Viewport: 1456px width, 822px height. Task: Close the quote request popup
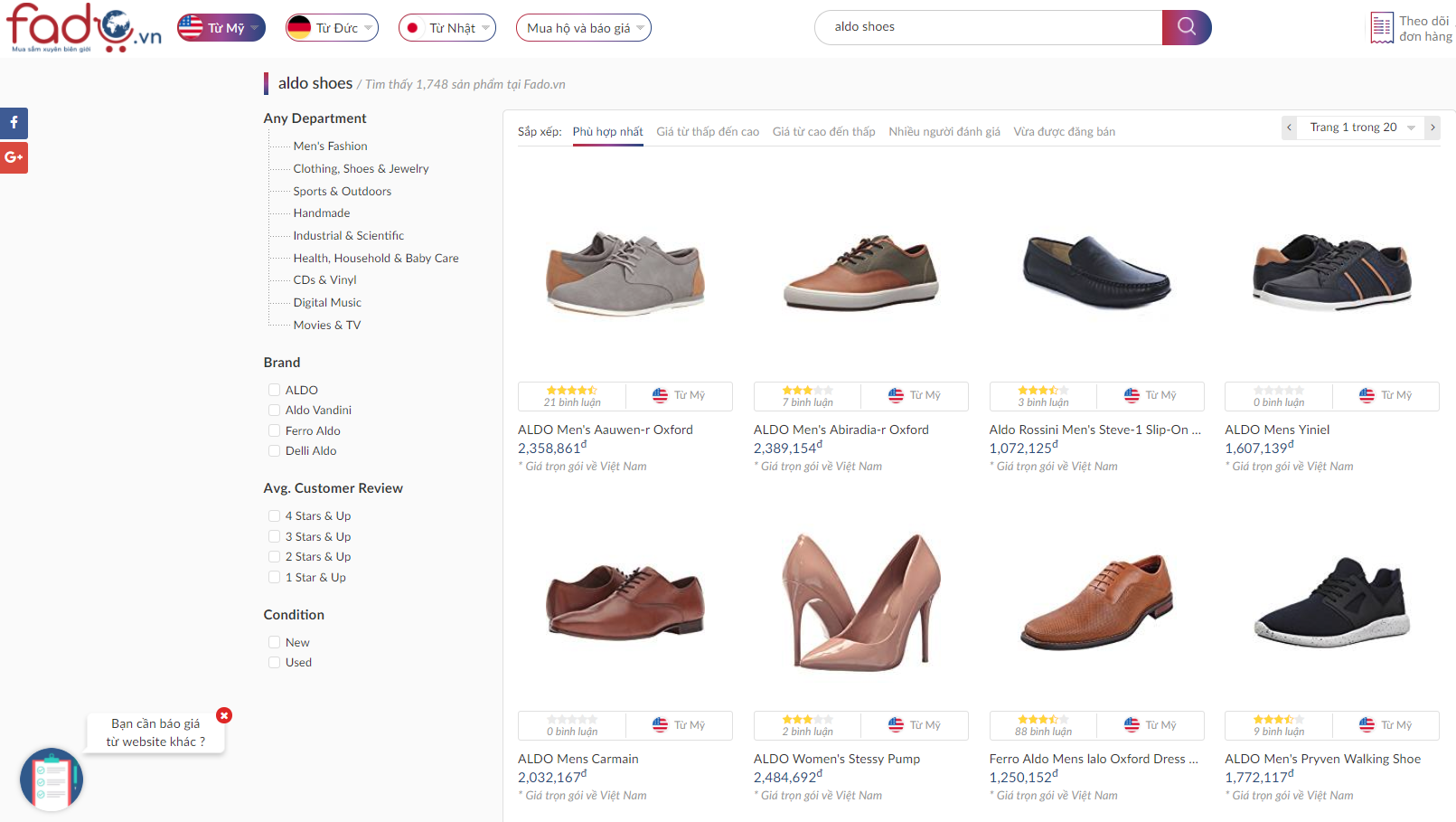coord(224,715)
